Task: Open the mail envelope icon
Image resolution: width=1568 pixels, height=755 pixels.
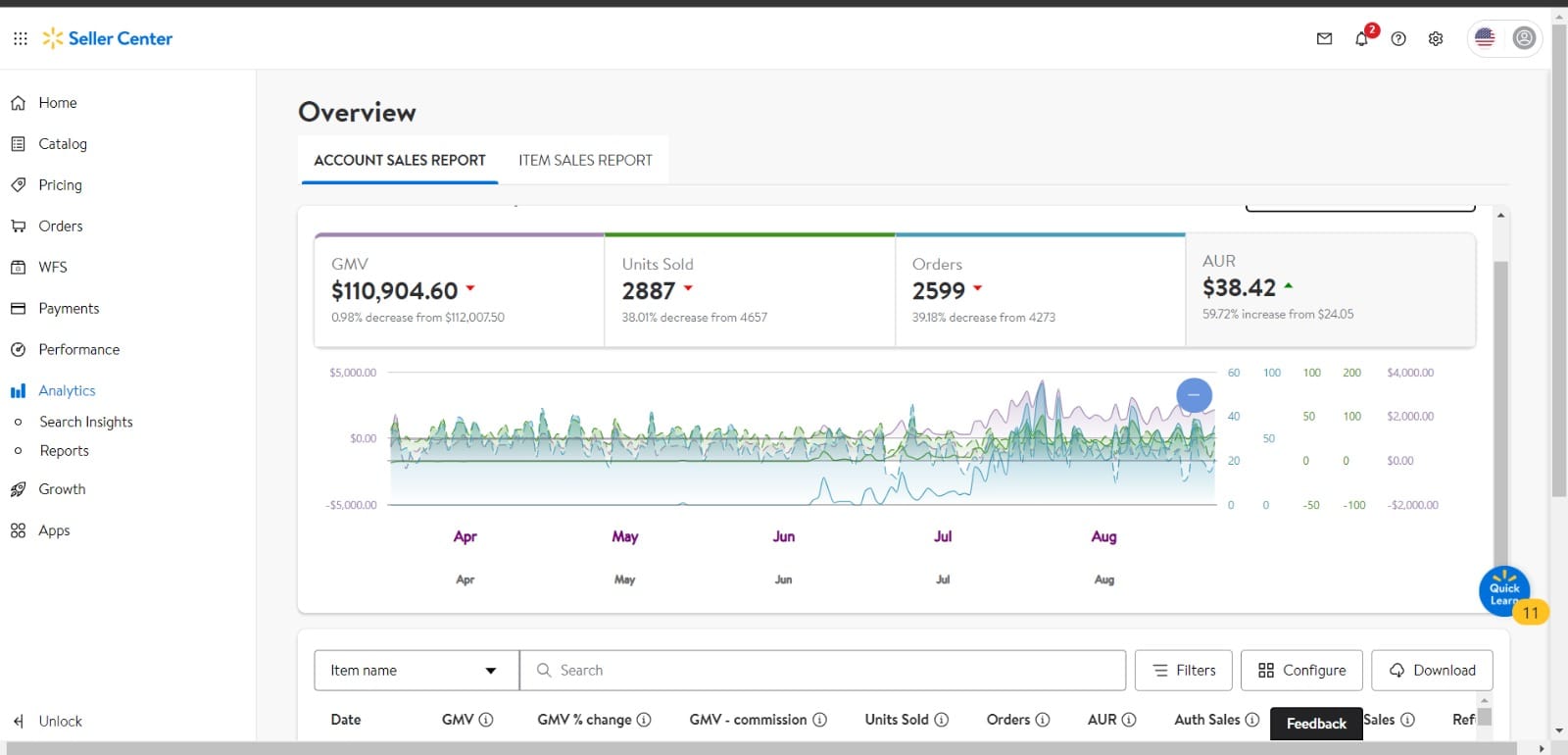Action: point(1324,39)
